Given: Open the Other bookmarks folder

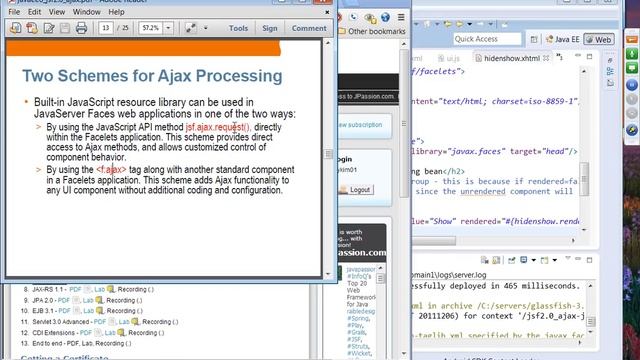Looking at the screenshot, I should [372, 31].
